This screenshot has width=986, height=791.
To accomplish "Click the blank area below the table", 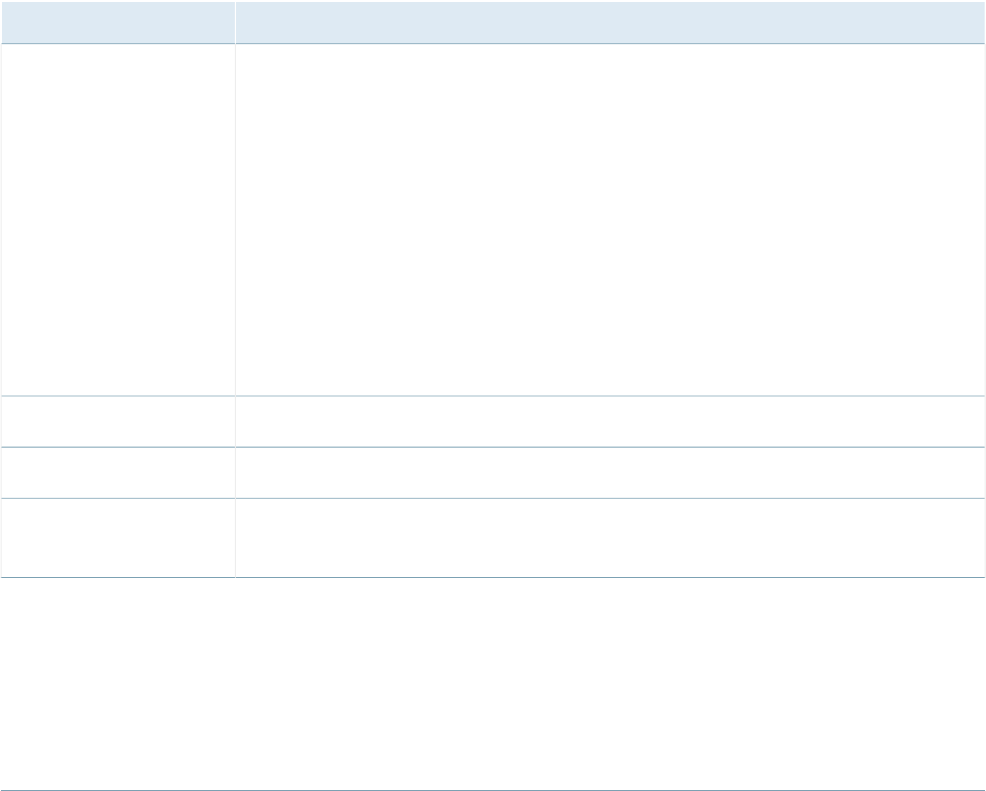I will point(493,682).
